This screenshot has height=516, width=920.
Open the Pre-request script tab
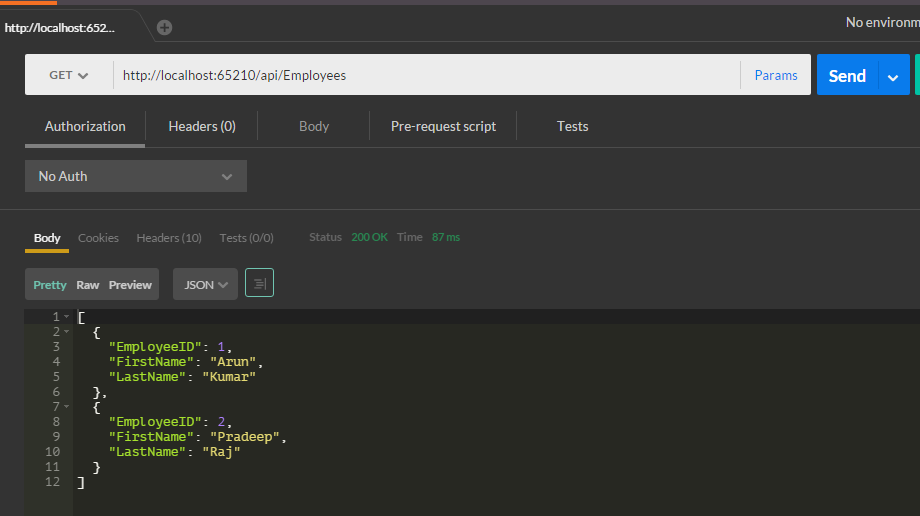coord(443,126)
